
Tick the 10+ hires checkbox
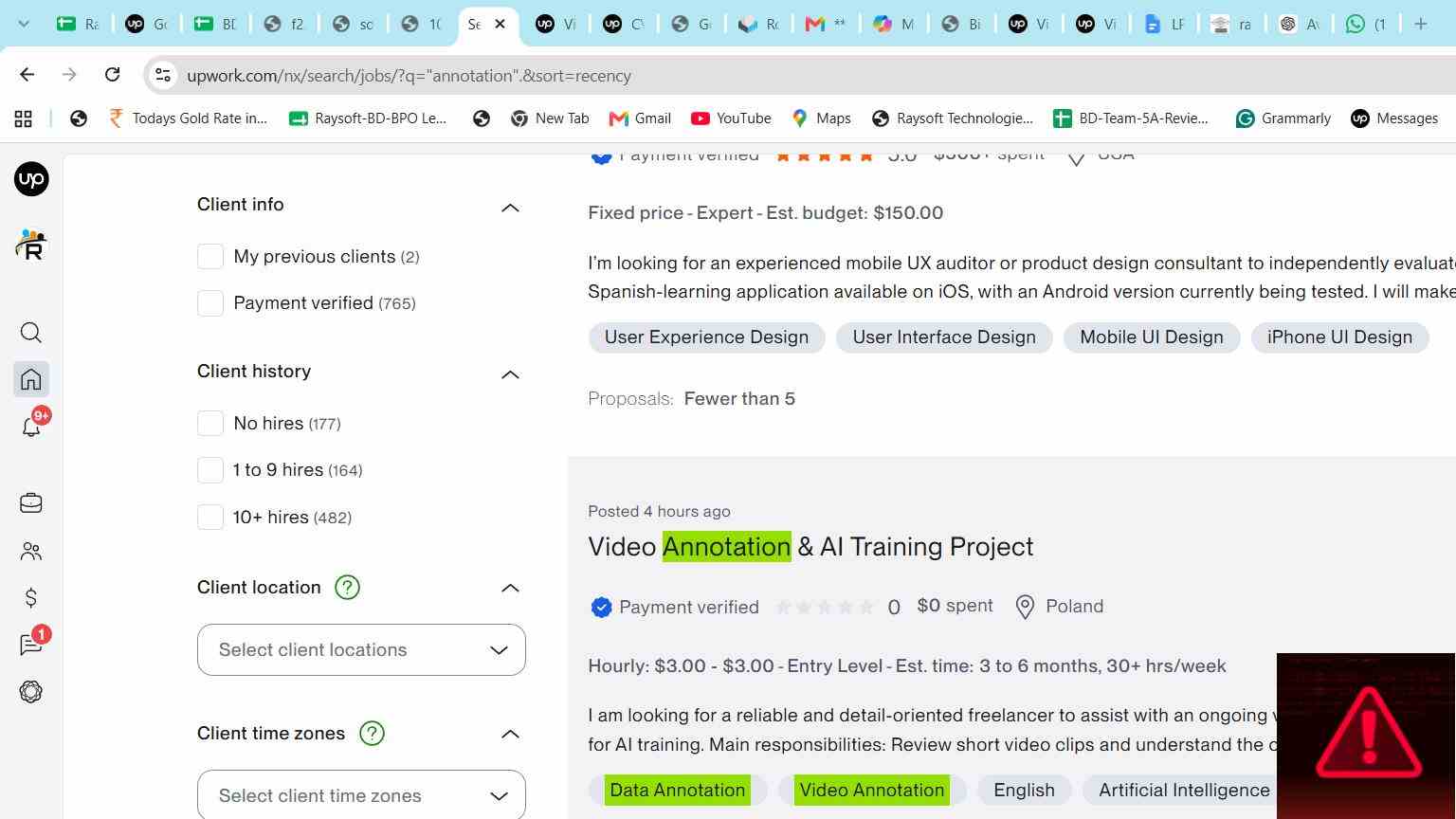(210, 518)
